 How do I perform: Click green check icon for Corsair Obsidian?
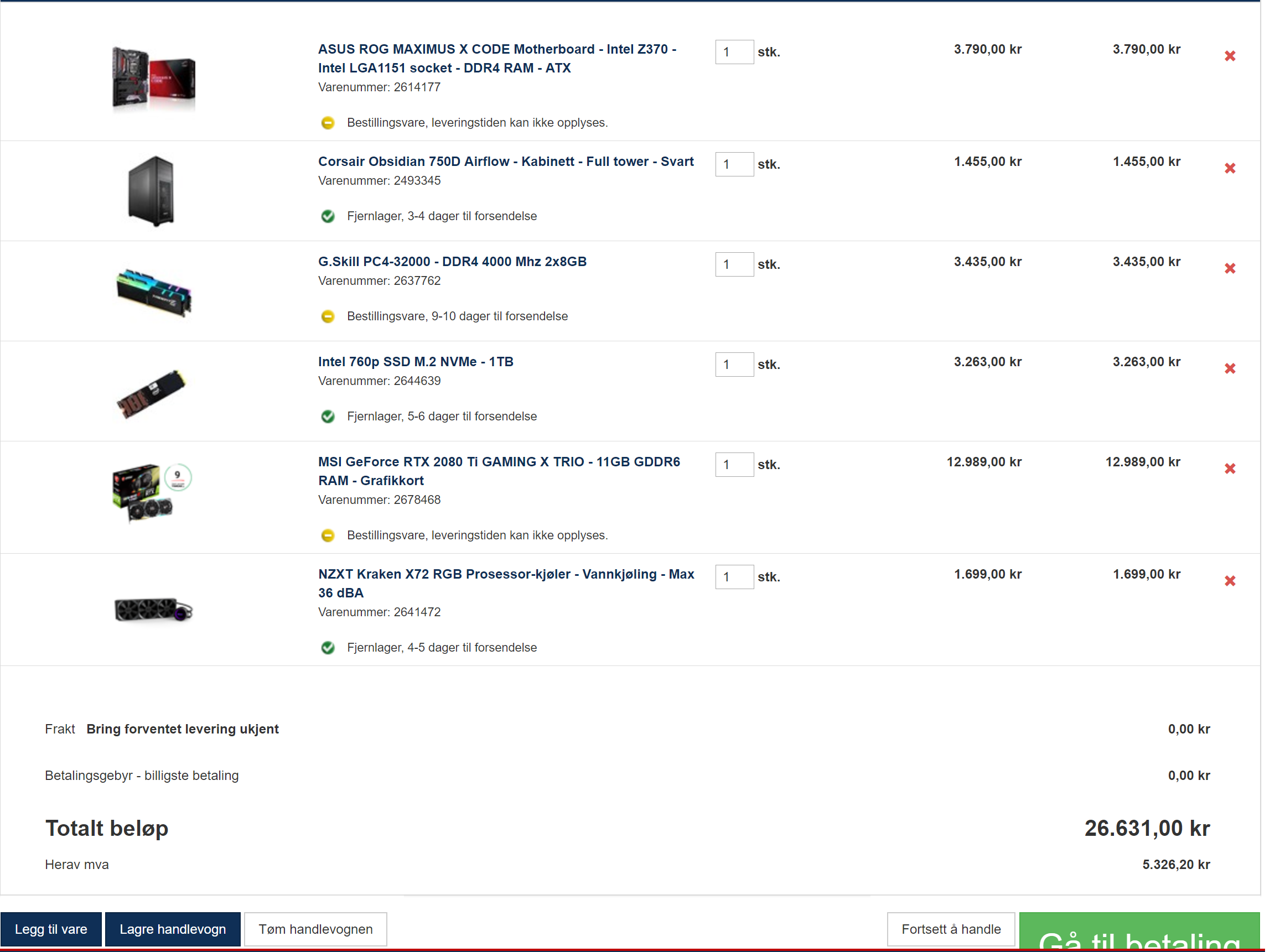[x=328, y=216]
